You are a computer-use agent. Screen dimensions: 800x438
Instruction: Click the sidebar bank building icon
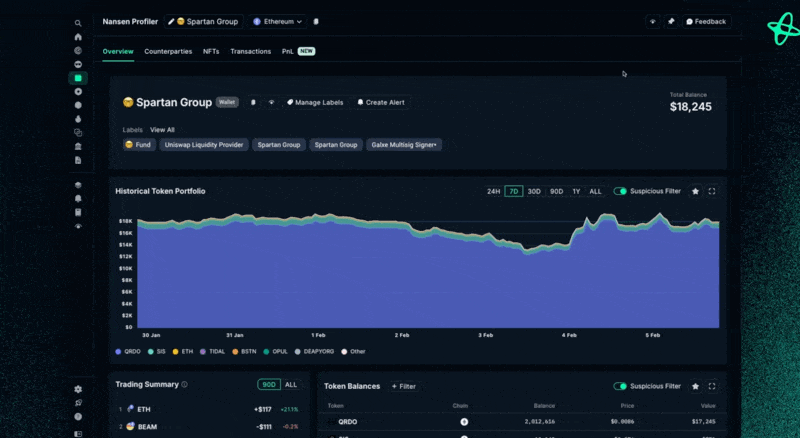click(x=78, y=147)
